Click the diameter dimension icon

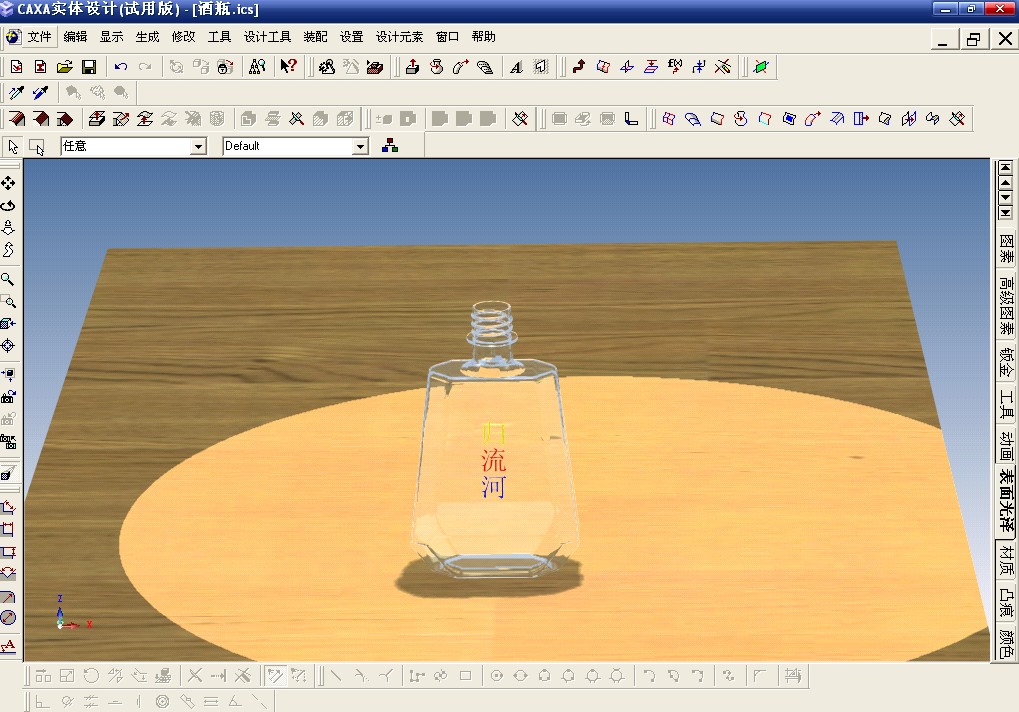coord(8,618)
